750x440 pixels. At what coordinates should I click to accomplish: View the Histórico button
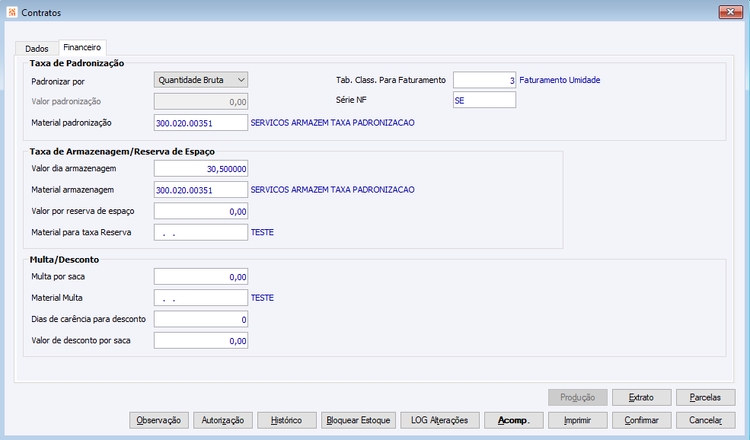point(287,420)
